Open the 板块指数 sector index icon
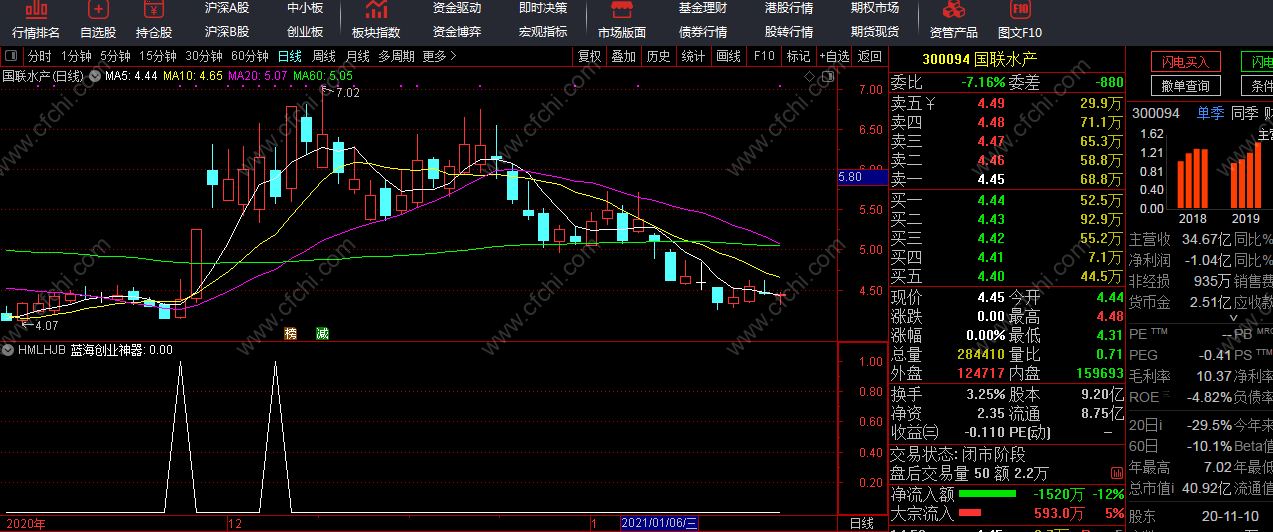The width and height of the screenshot is (1273, 532). (x=376, y=20)
